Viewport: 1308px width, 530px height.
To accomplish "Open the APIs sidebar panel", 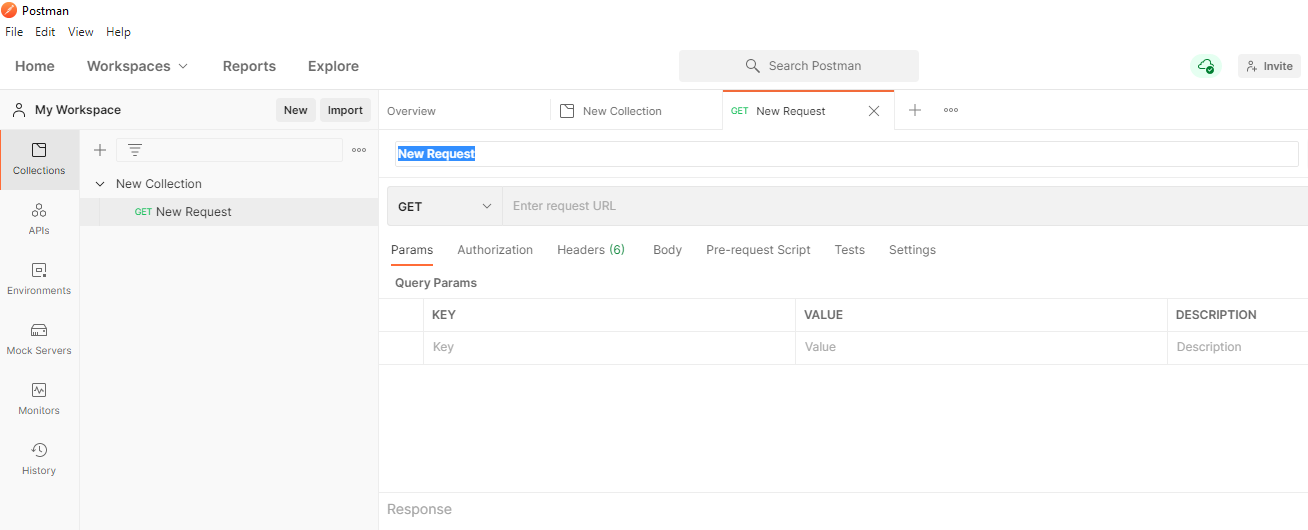I will coord(39,219).
